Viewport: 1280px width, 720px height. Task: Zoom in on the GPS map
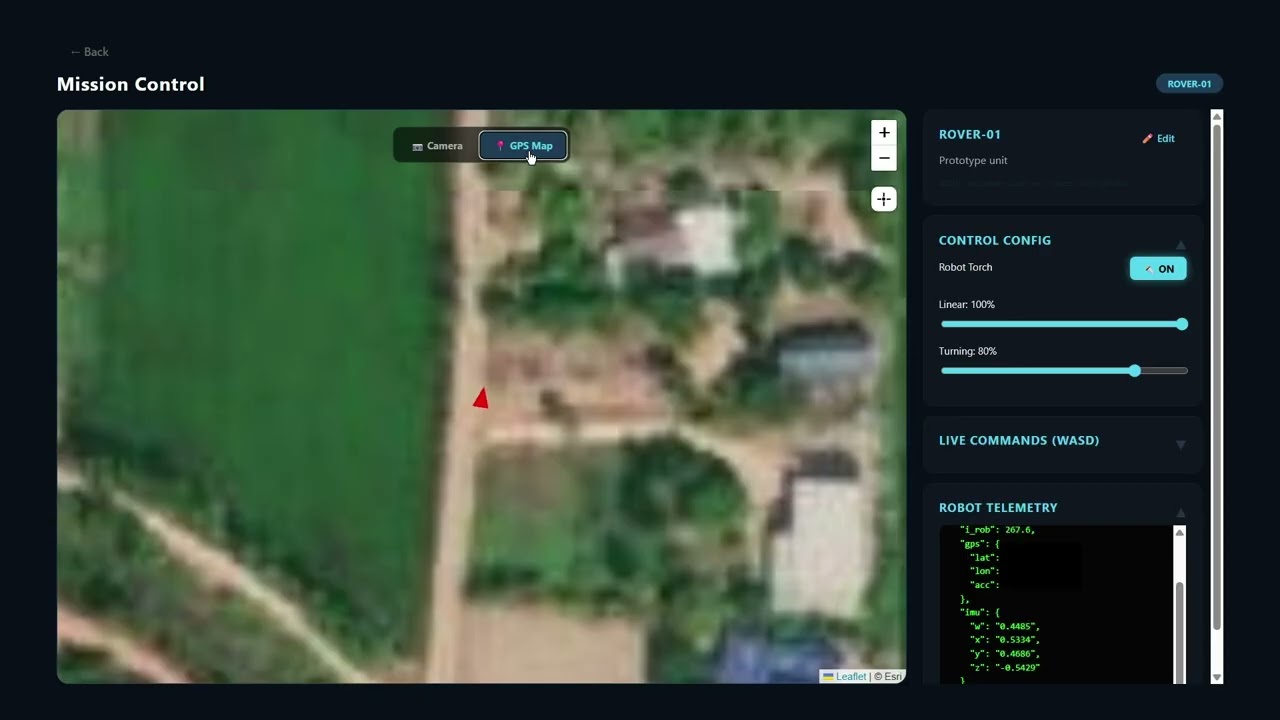tap(884, 133)
